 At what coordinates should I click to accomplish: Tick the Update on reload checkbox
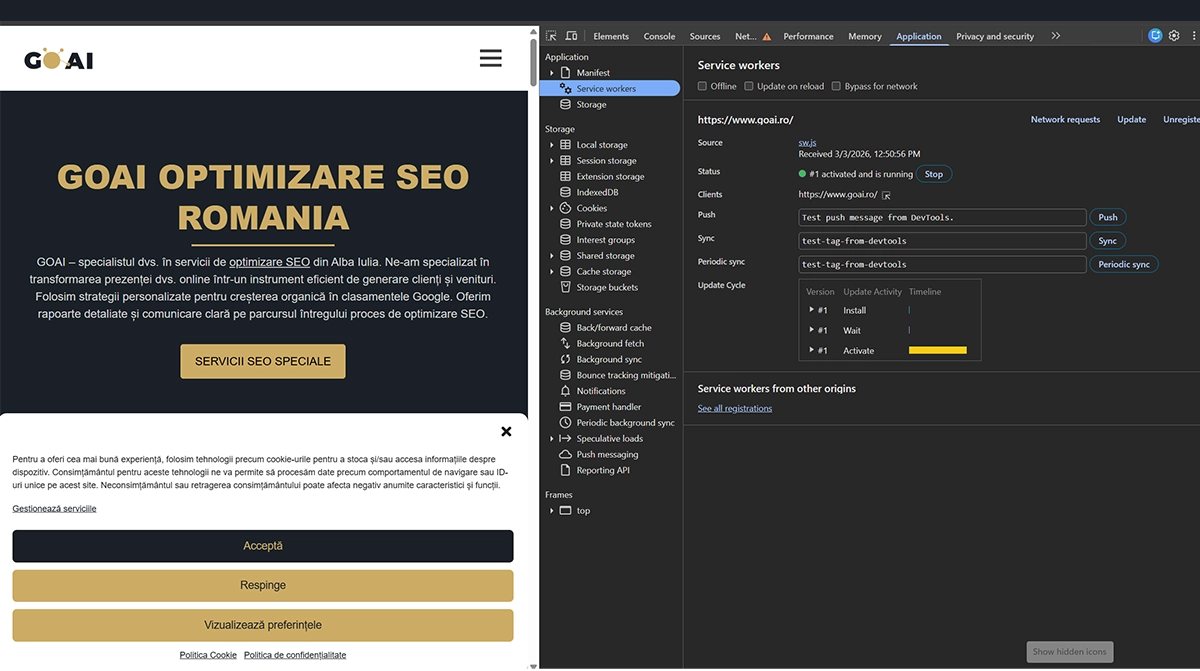tap(749, 86)
